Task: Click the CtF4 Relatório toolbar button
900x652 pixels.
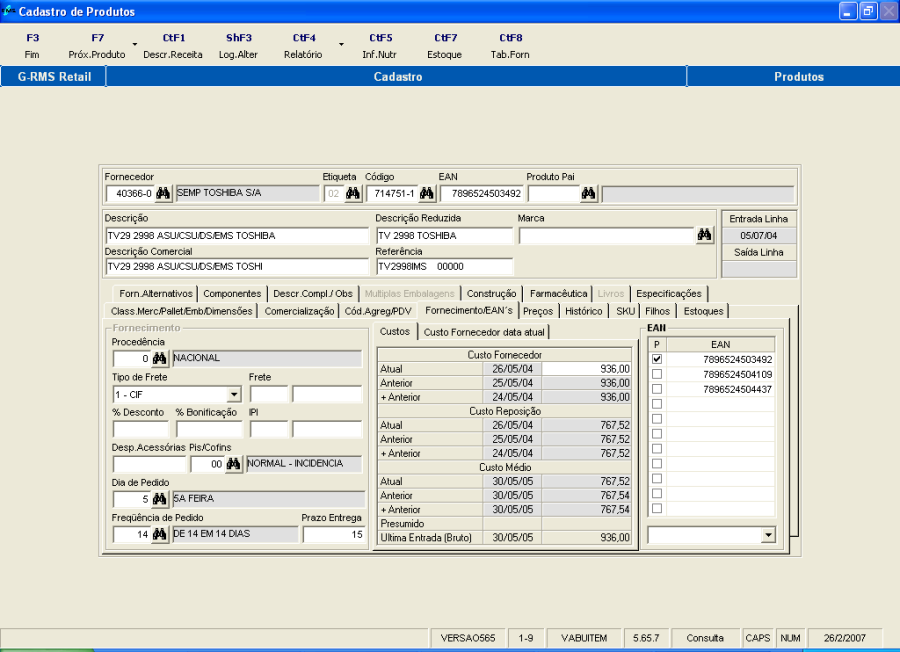Action: coord(303,46)
